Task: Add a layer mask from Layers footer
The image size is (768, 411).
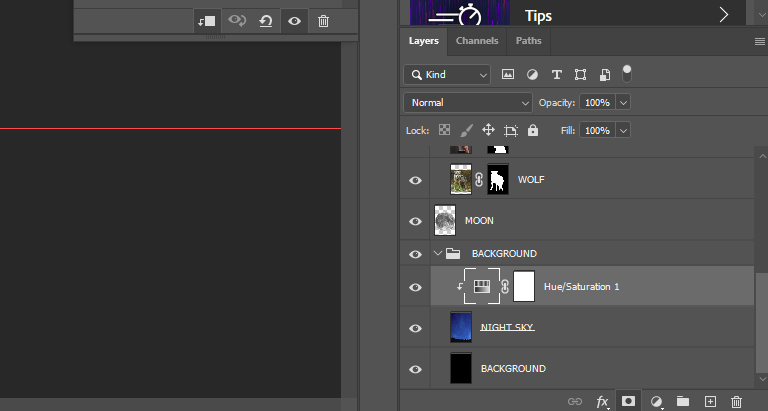Action: click(629, 401)
